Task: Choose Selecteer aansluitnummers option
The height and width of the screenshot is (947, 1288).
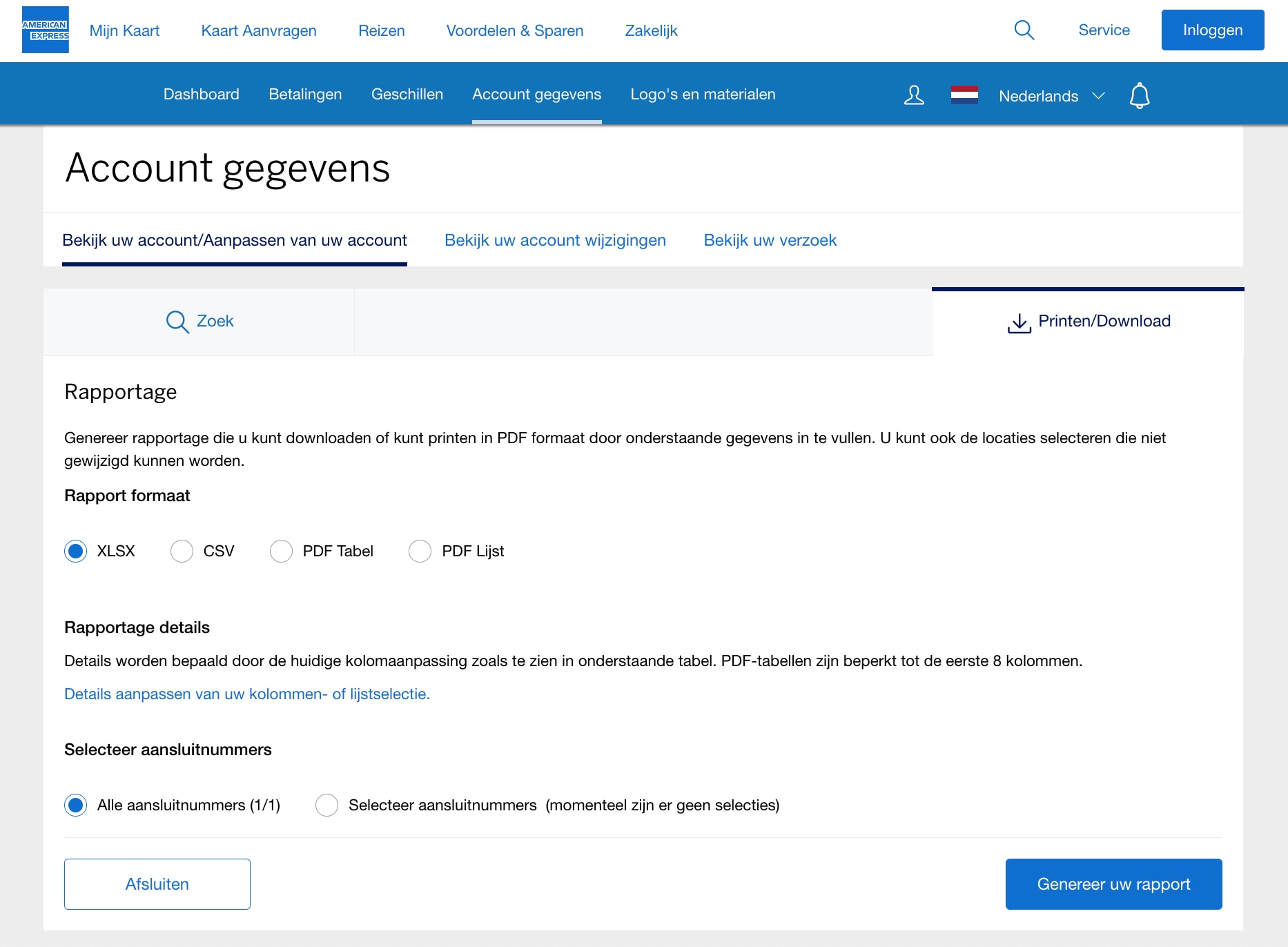Action: [326, 805]
